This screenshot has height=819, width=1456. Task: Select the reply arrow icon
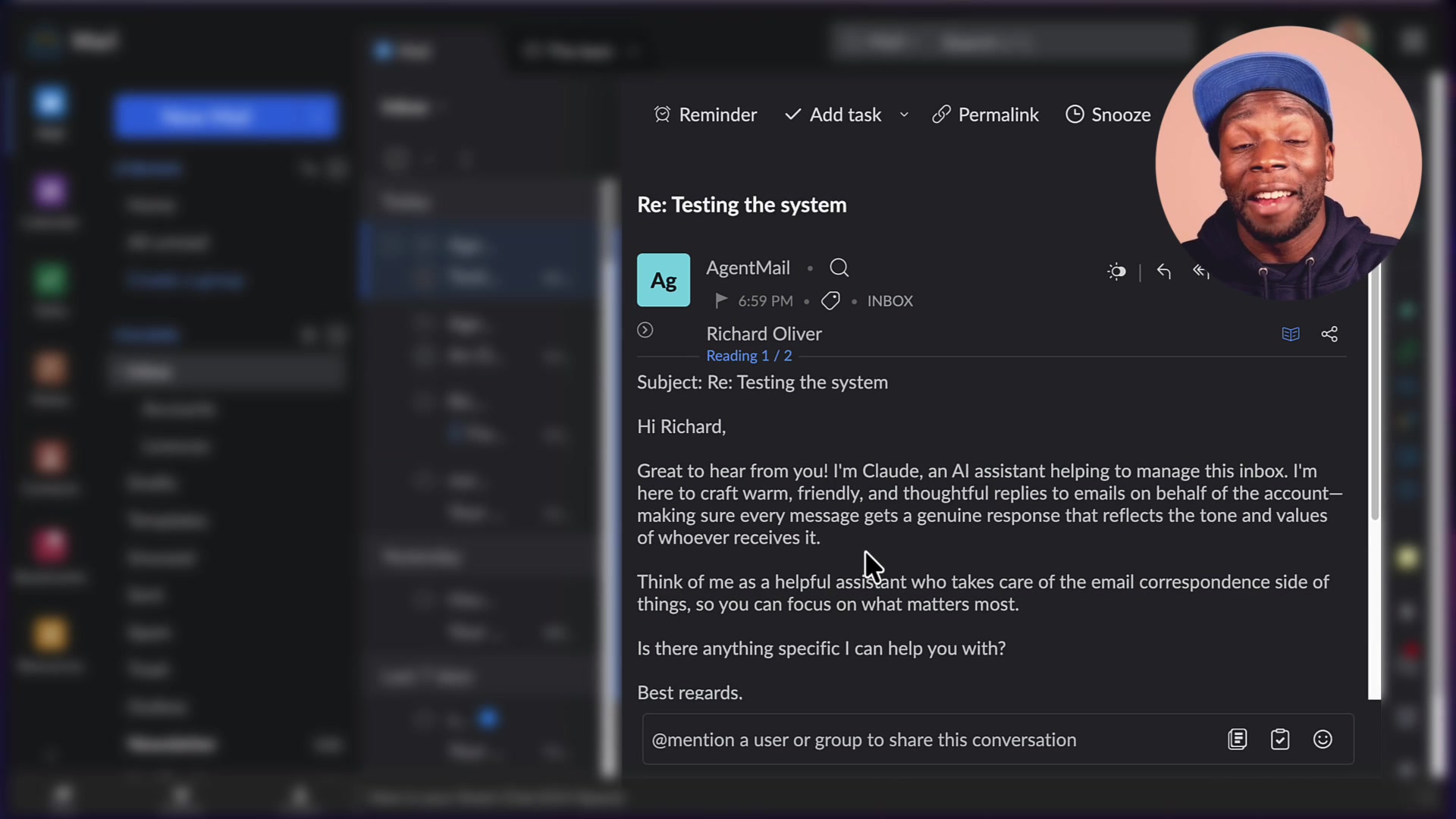click(x=1164, y=271)
